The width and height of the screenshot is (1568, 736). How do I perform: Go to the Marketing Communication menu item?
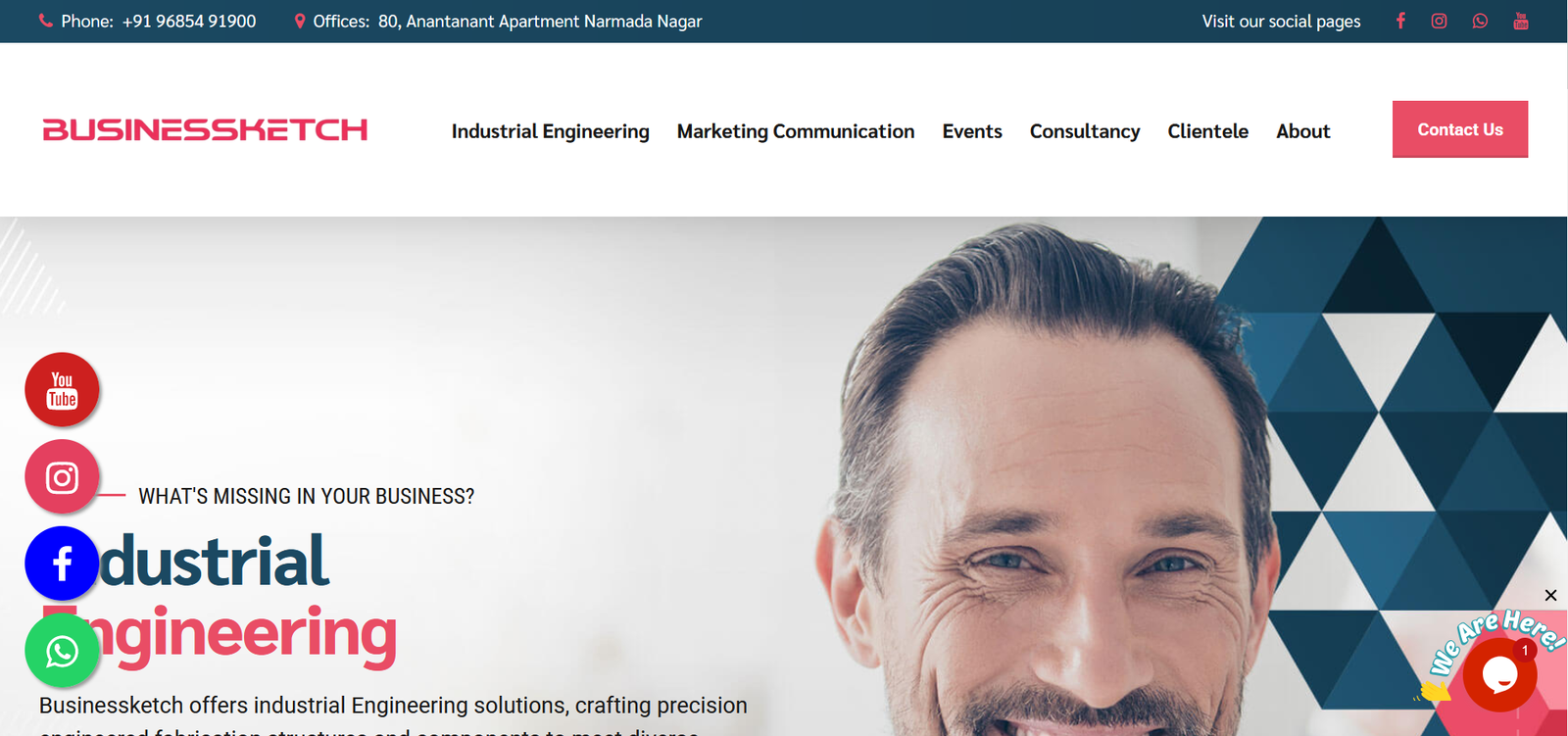(795, 131)
